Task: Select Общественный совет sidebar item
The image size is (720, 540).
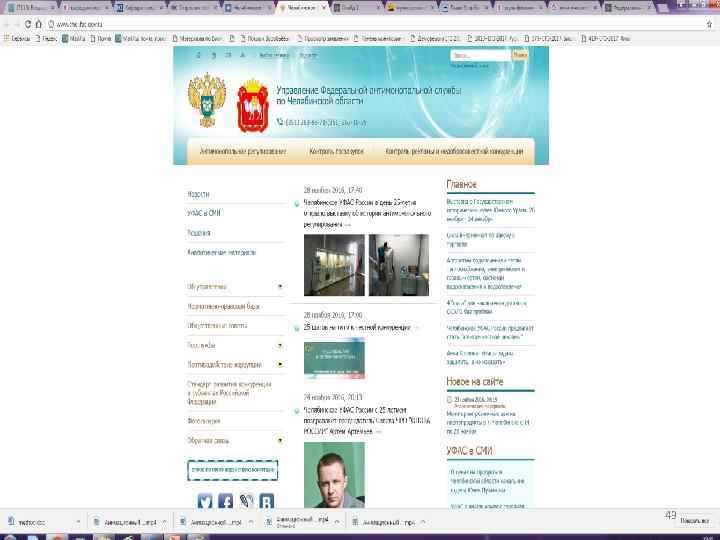Action: tap(217, 326)
